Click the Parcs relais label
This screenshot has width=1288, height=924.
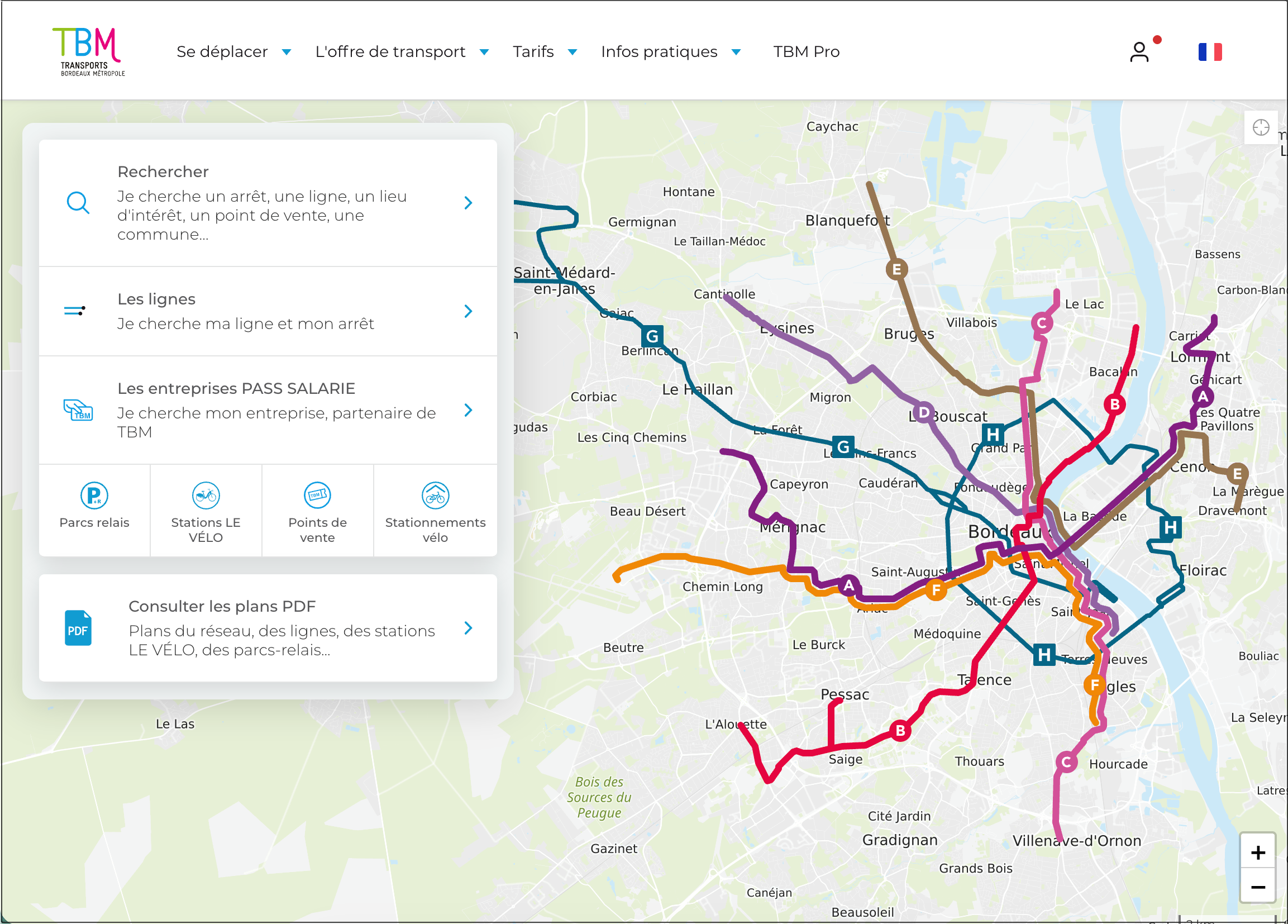(94, 522)
